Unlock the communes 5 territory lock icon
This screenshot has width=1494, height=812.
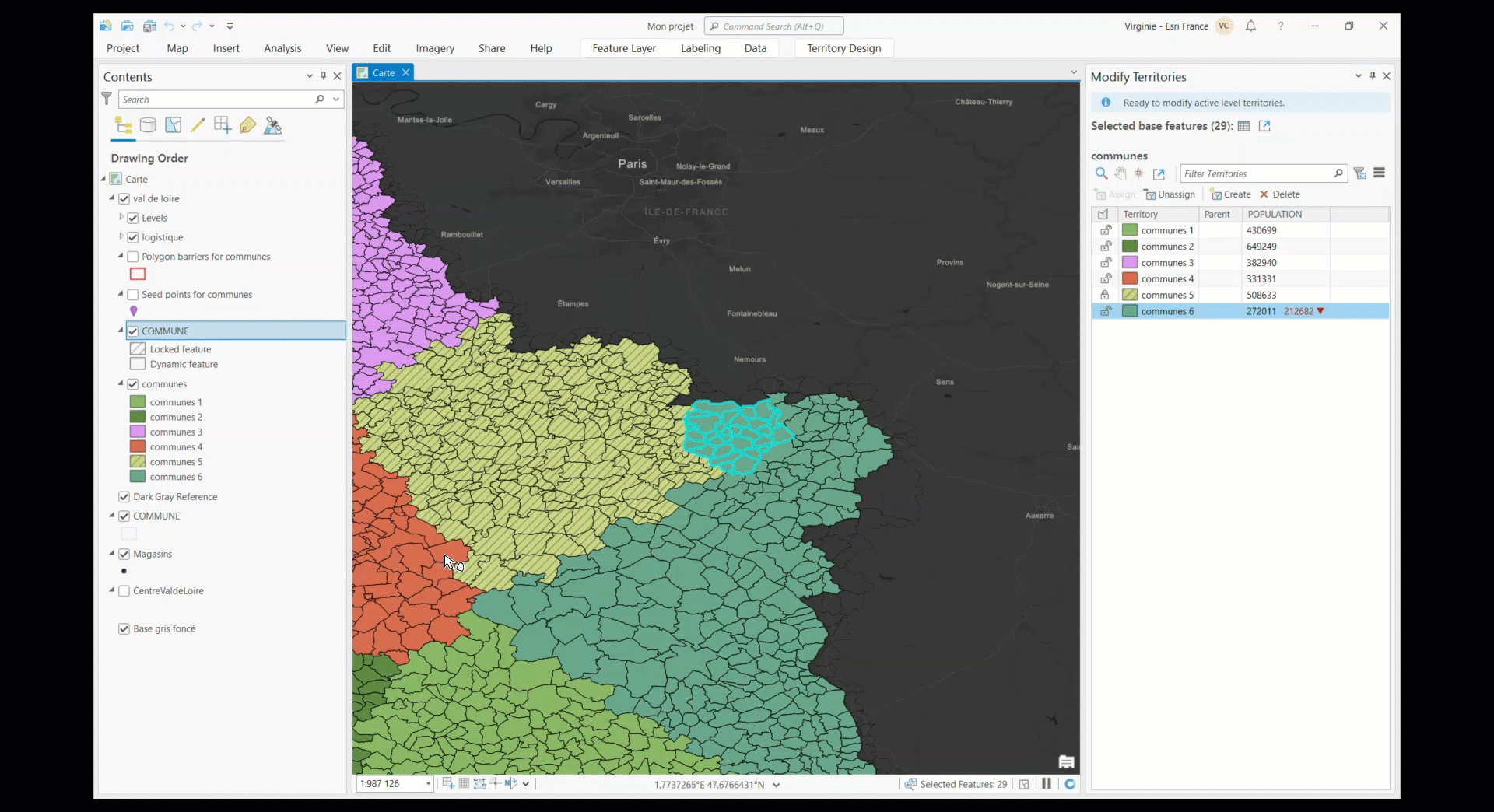click(x=1105, y=295)
